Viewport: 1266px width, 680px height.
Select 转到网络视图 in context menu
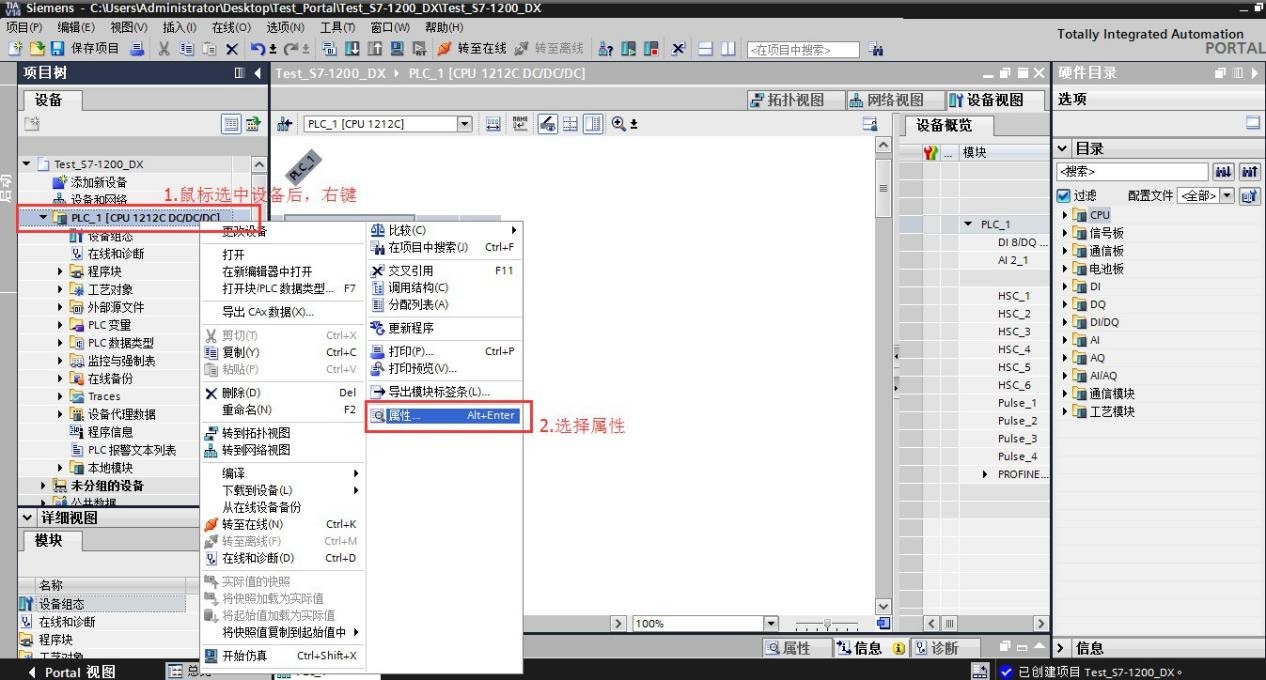(x=281, y=450)
